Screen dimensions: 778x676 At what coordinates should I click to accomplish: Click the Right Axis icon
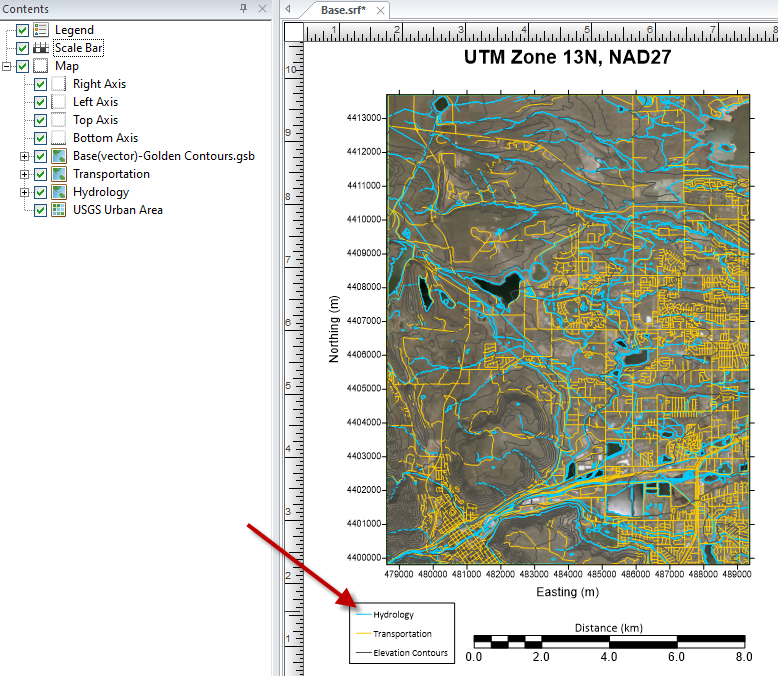point(59,84)
